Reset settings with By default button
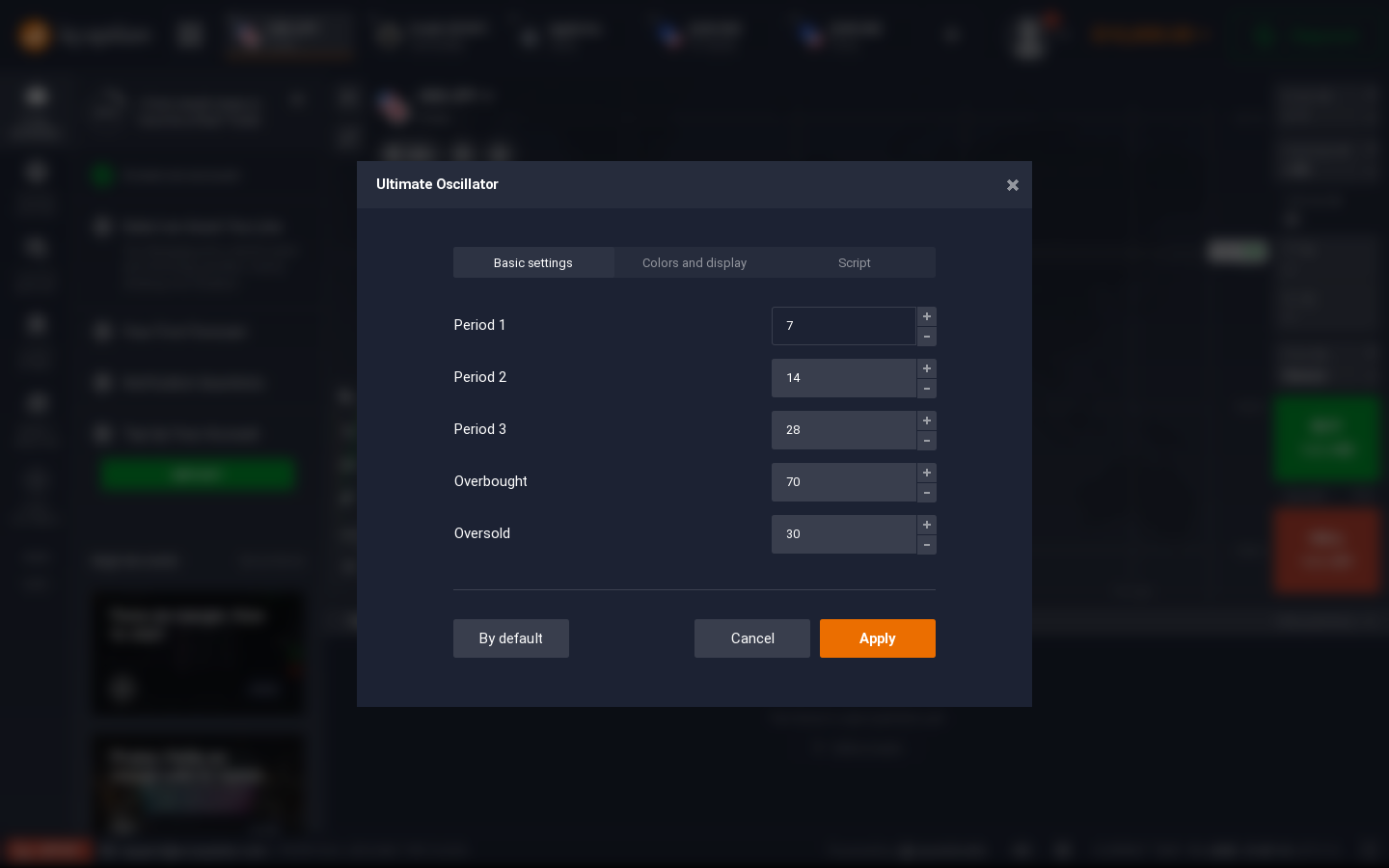The height and width of the screenshot is (868, 1389). point(511,638)
